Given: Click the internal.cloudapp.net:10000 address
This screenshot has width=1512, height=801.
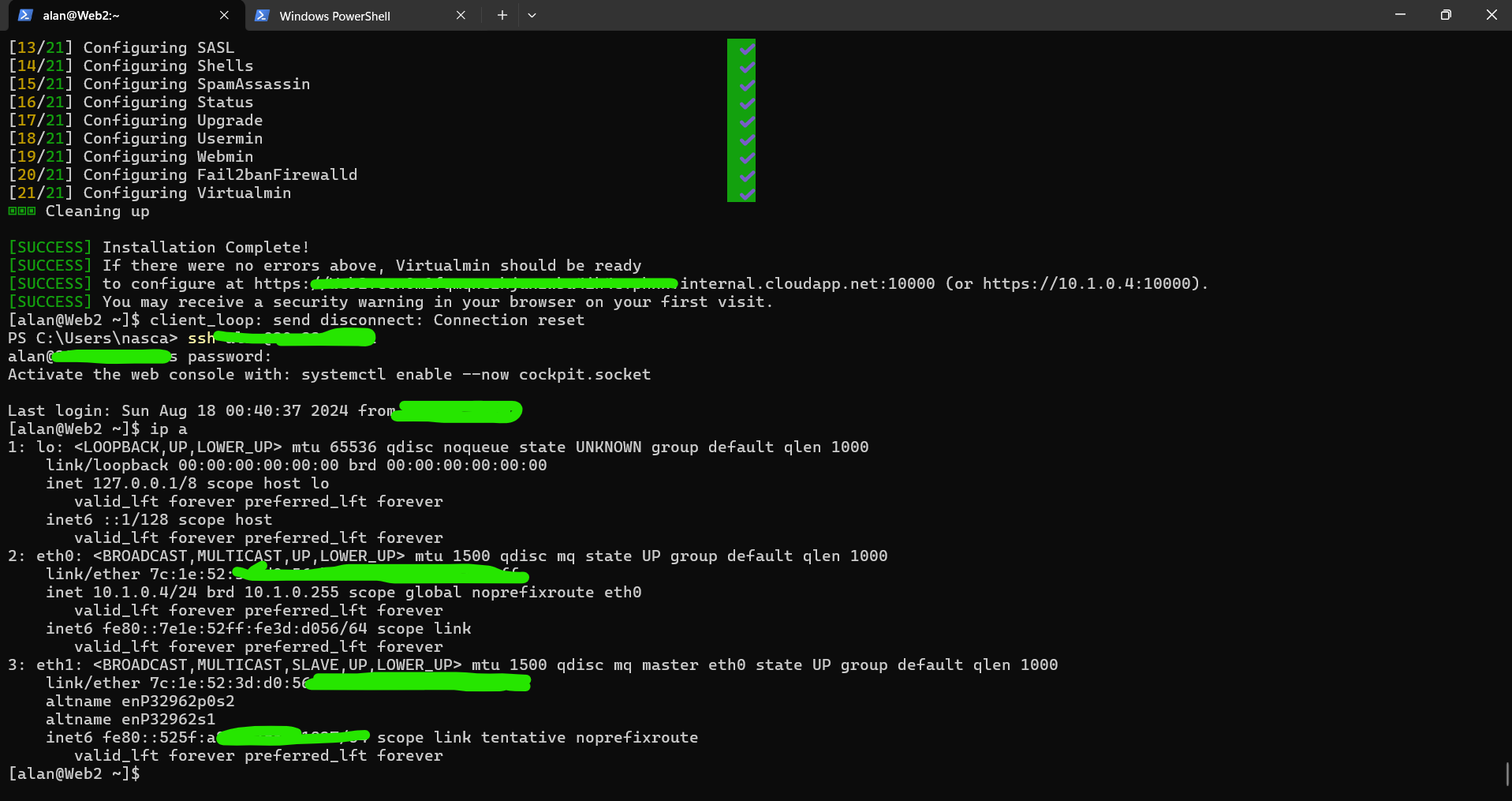Looking at the screenshot, I should tap(808, 284).
